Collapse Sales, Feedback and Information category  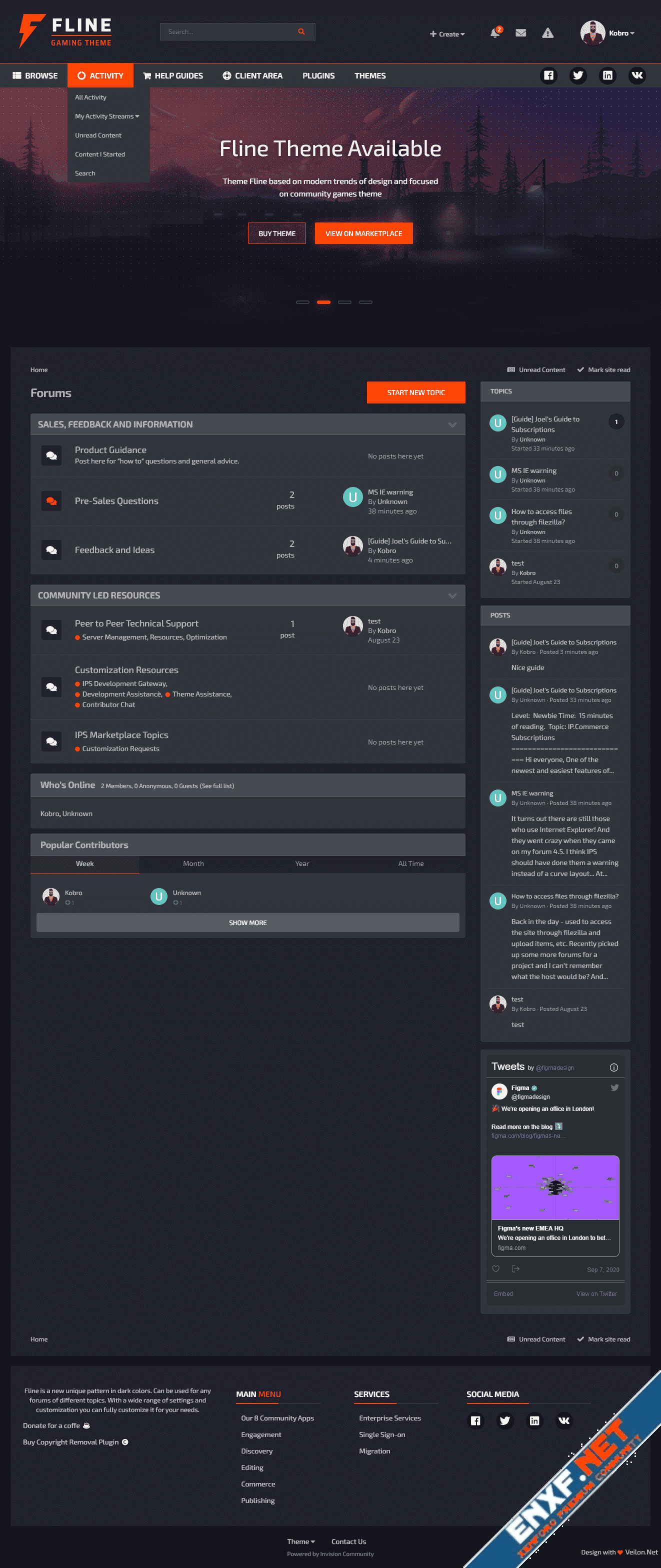[x=452, y=425]
